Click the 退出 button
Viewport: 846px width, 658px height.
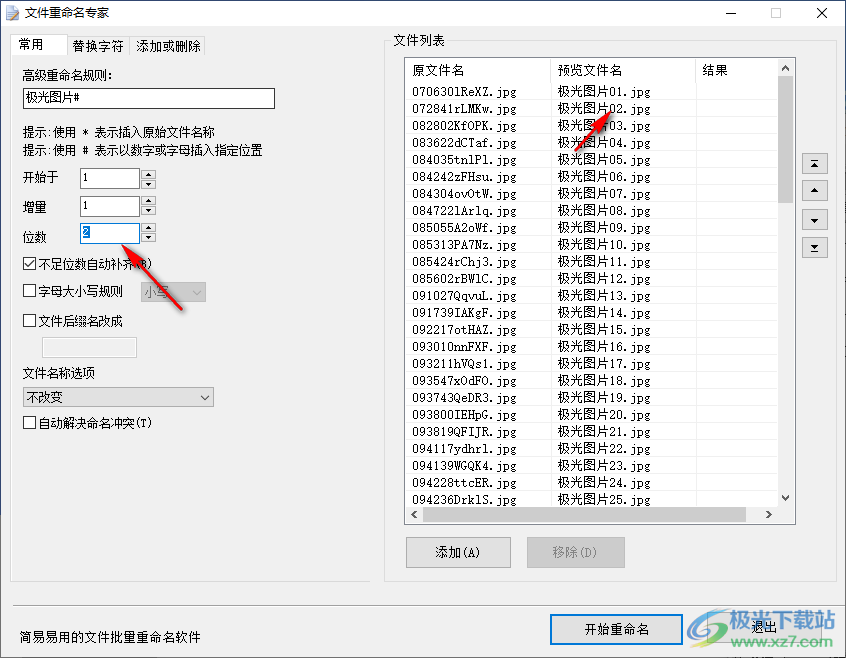[764, 627]
